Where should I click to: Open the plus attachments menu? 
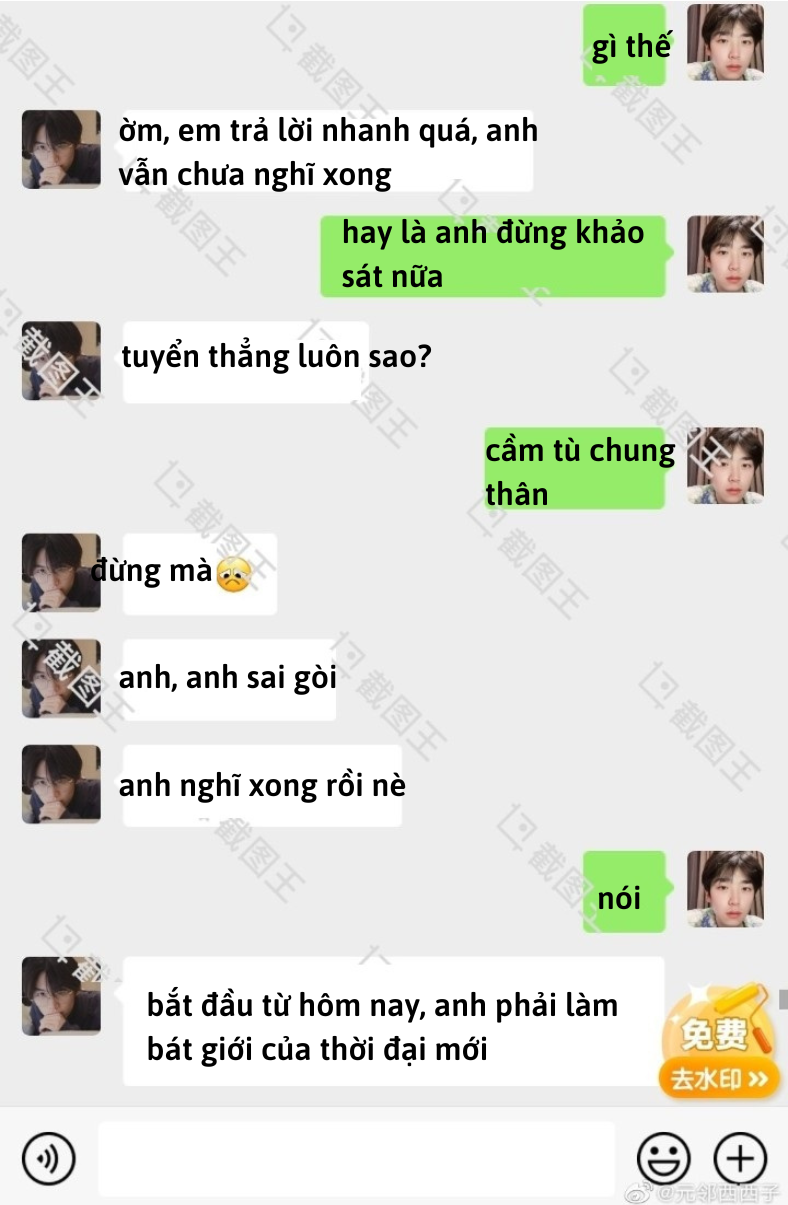point(740,1159)
